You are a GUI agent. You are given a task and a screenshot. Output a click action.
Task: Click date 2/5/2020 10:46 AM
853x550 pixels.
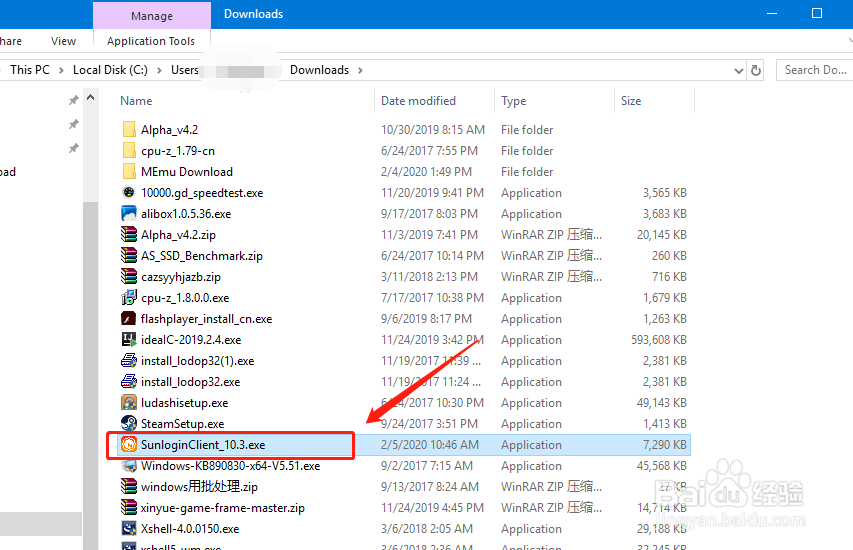(430, 445)
